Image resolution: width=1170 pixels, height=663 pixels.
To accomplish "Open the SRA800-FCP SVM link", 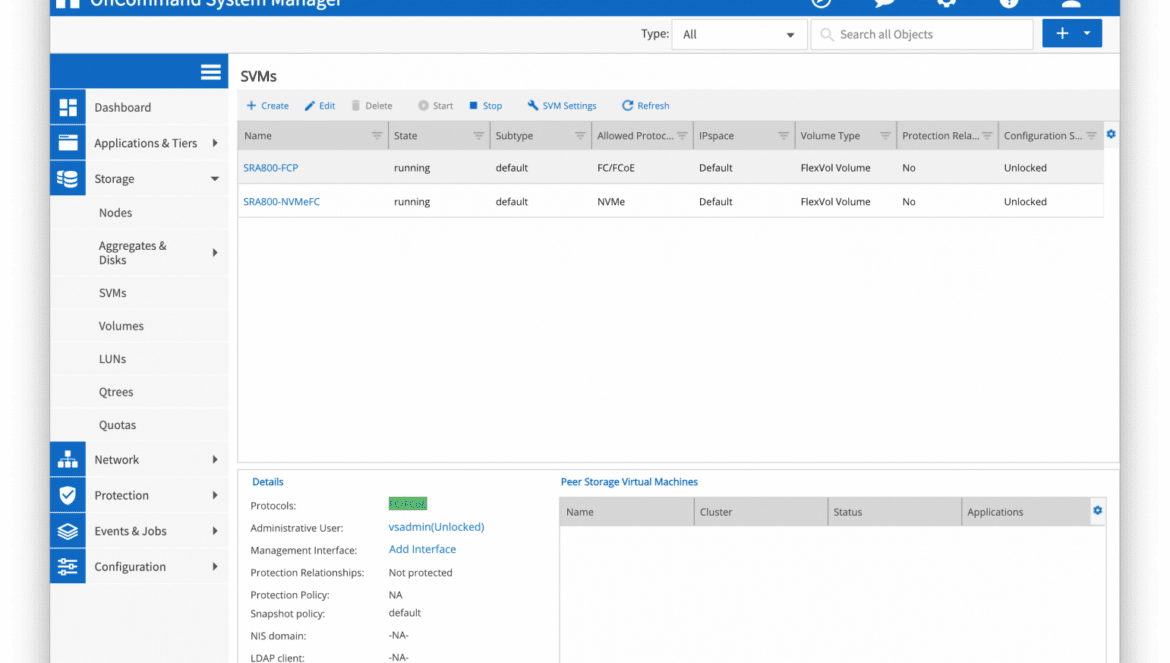I will 271,168.
